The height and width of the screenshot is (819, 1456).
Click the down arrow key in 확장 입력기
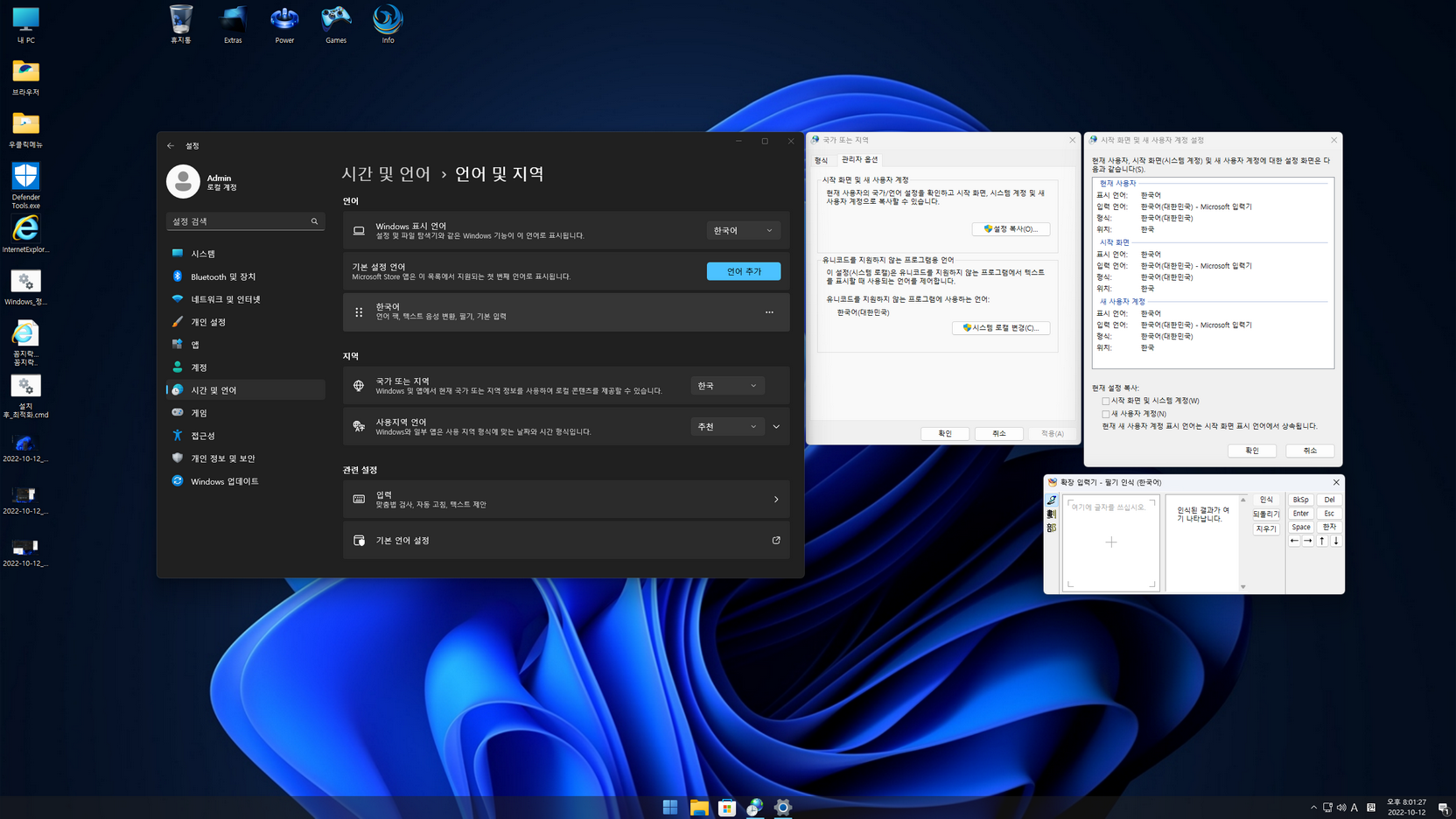(1336, 541)
